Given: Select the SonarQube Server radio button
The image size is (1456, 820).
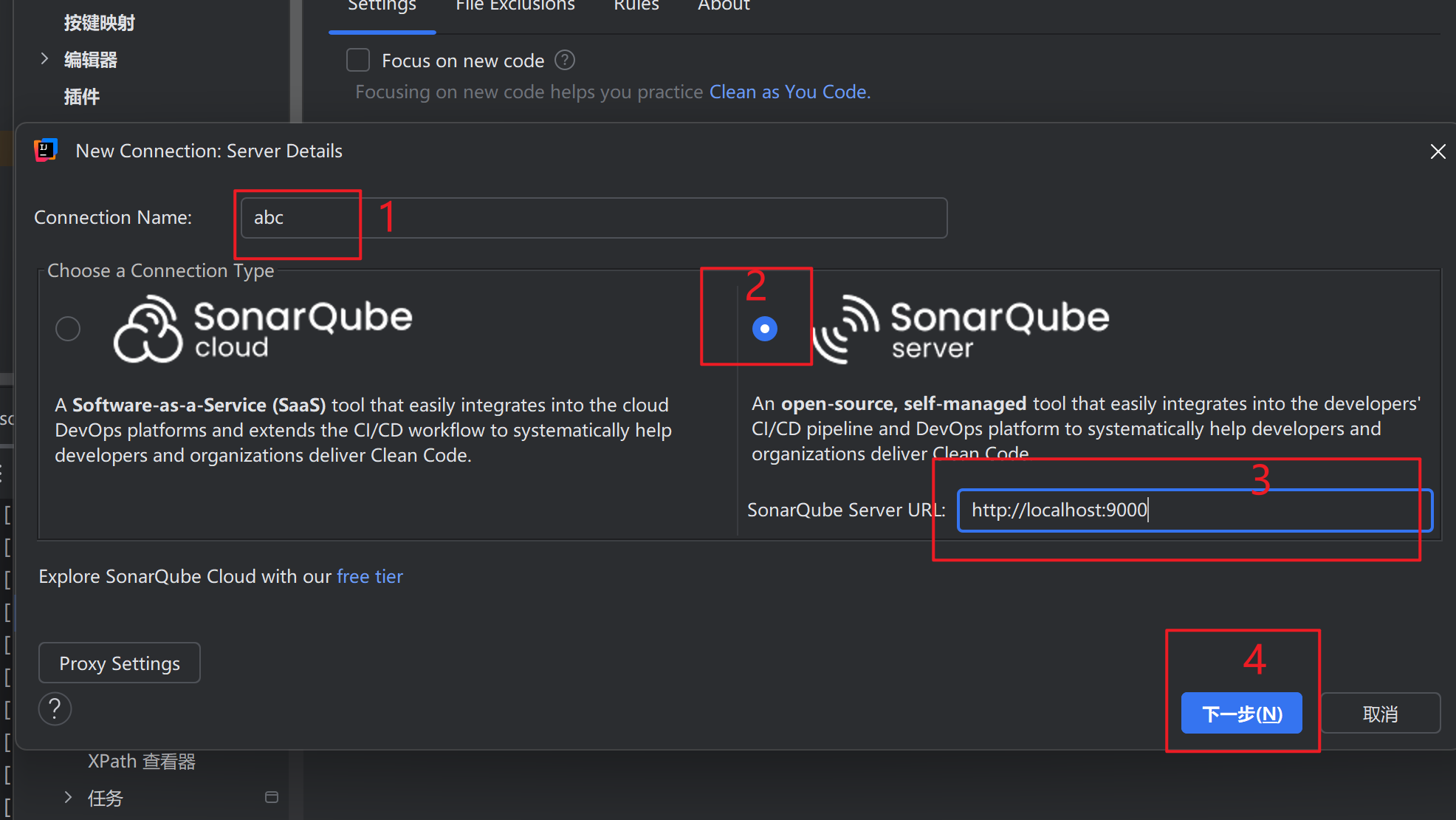Looking at the screenshot, I should [764, 328].
